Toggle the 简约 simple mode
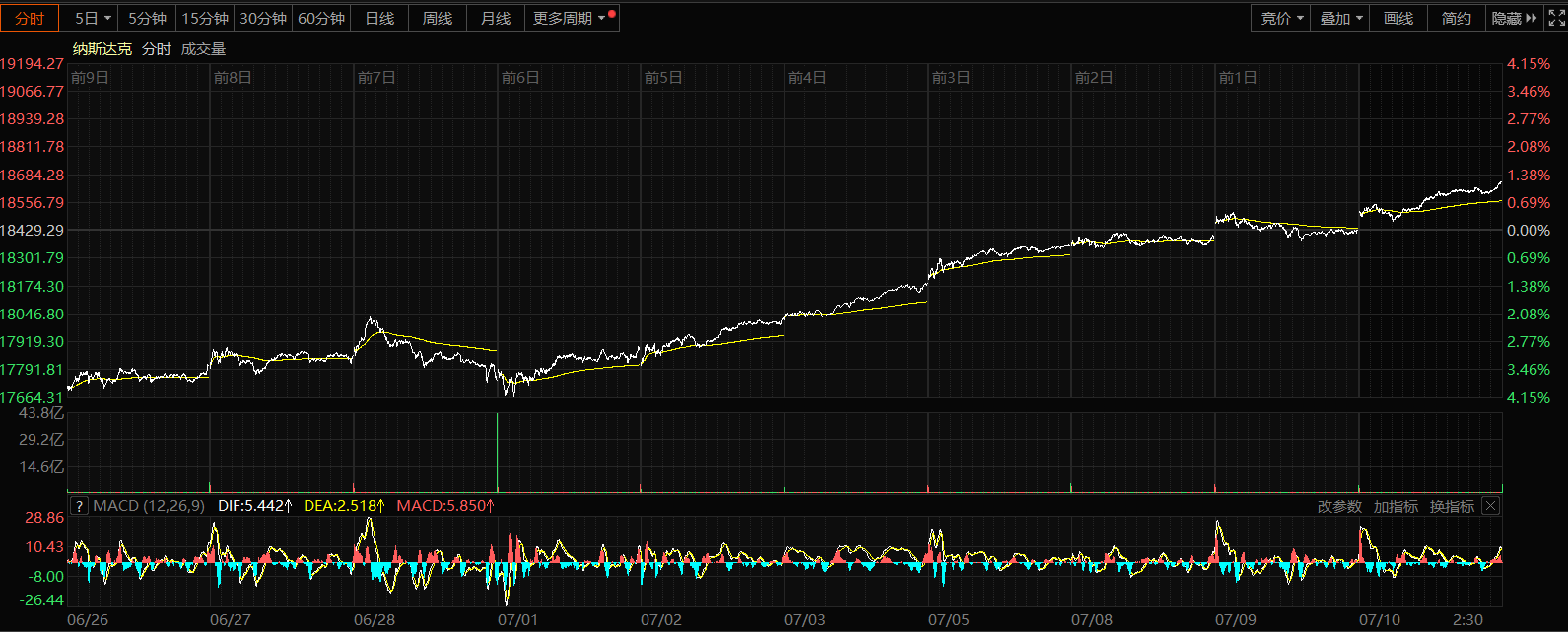Screen dimensions: 1568x632 1457,18
